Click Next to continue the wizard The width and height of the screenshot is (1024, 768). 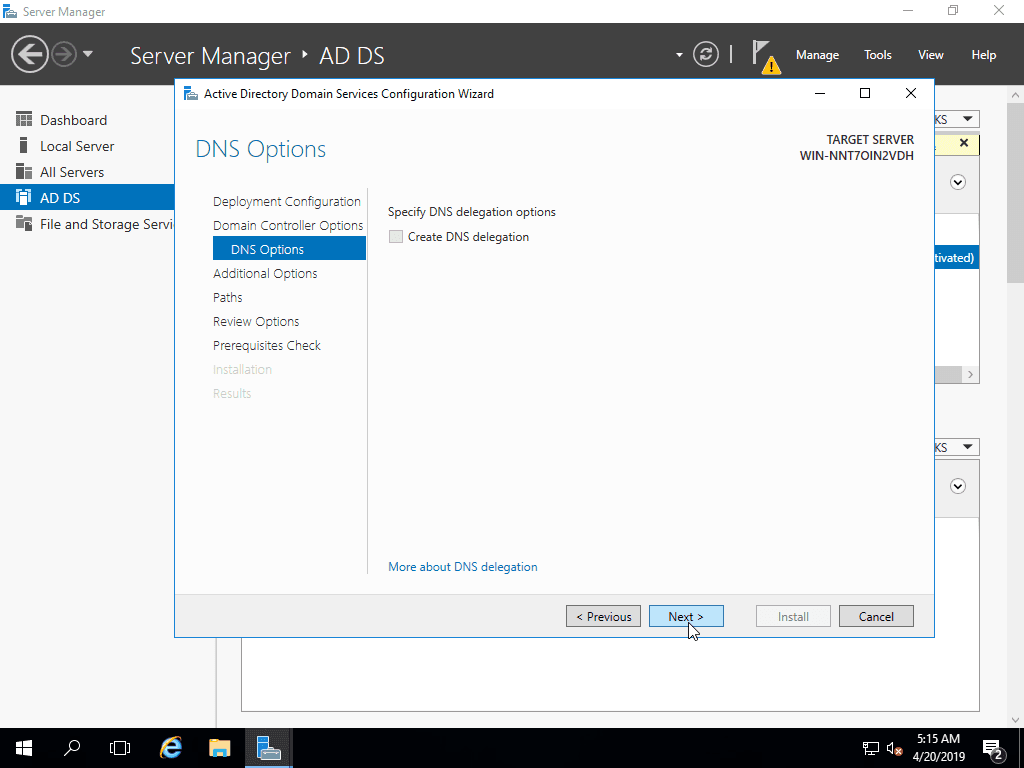pos(686,616)
